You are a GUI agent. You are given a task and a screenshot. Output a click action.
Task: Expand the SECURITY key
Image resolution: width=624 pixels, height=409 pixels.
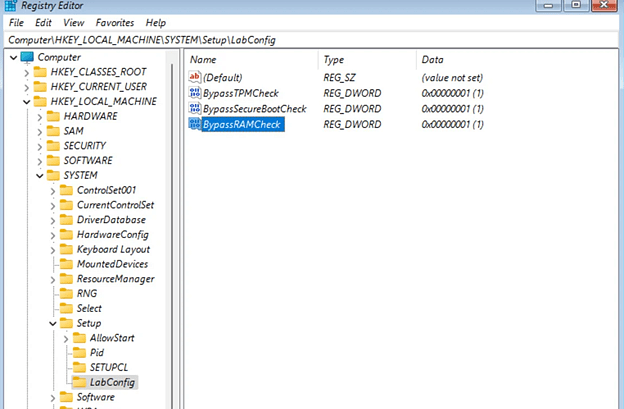(x=39, y=146)
